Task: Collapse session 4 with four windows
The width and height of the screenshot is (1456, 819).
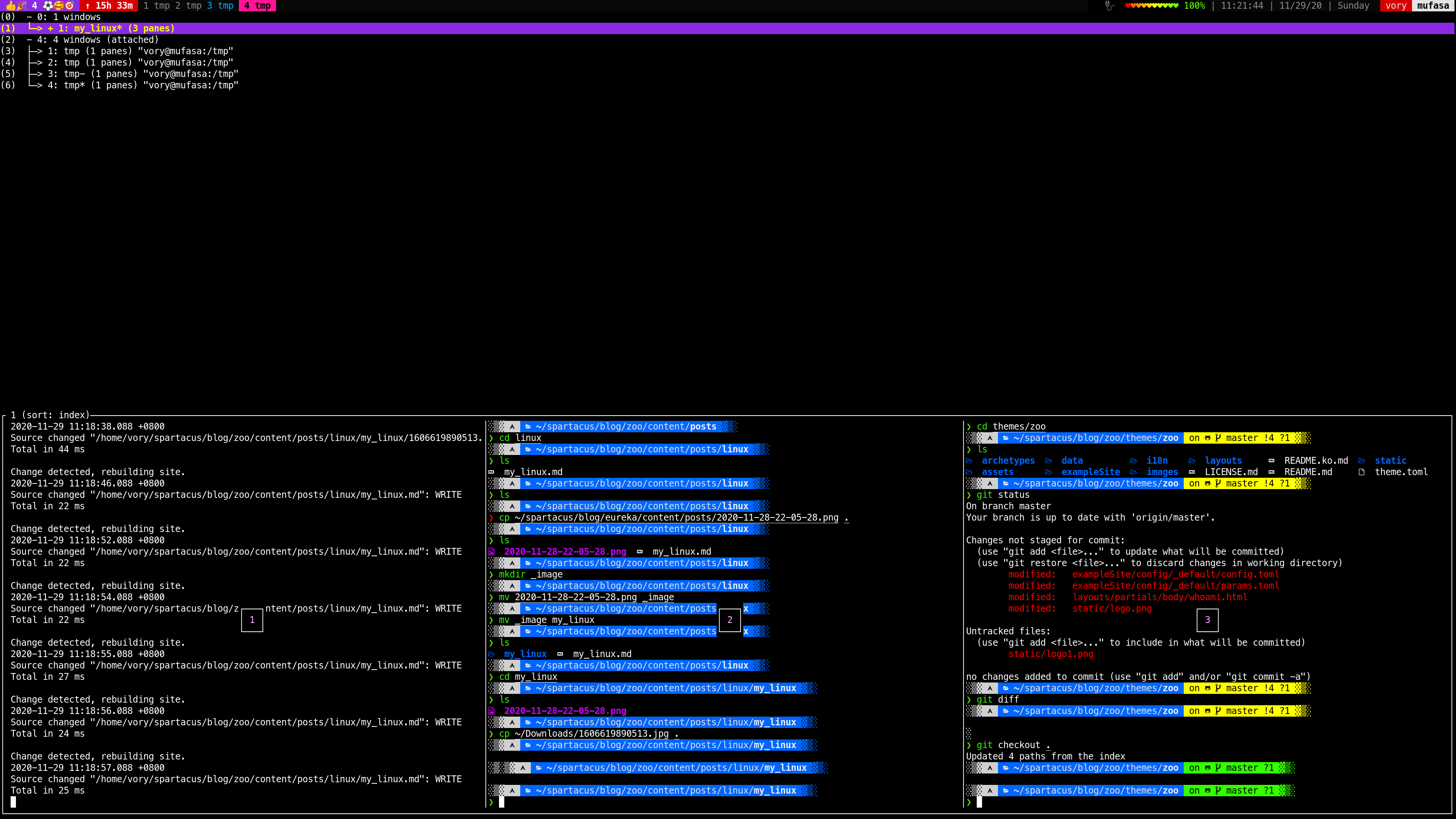Action: tap(30, 39)
